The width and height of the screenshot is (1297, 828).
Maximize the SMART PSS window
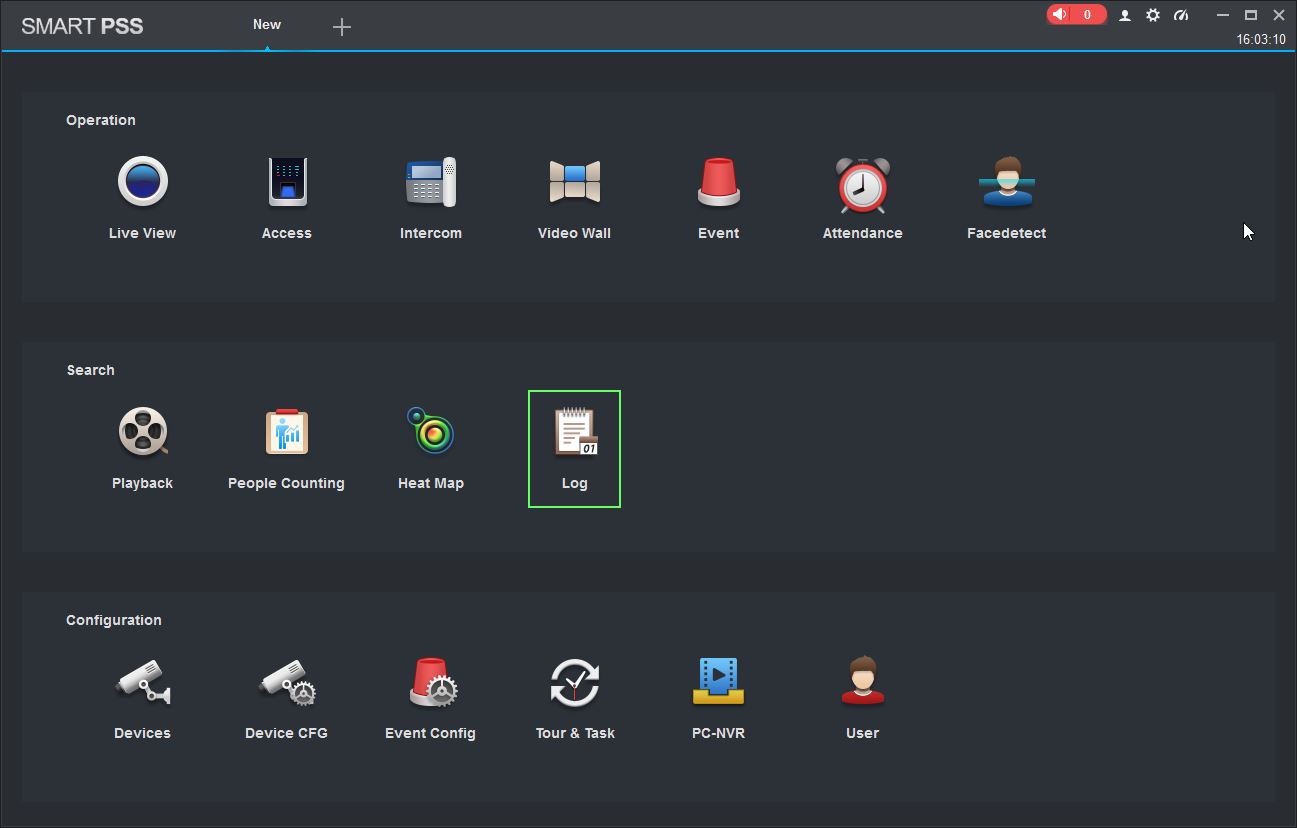1250,15
